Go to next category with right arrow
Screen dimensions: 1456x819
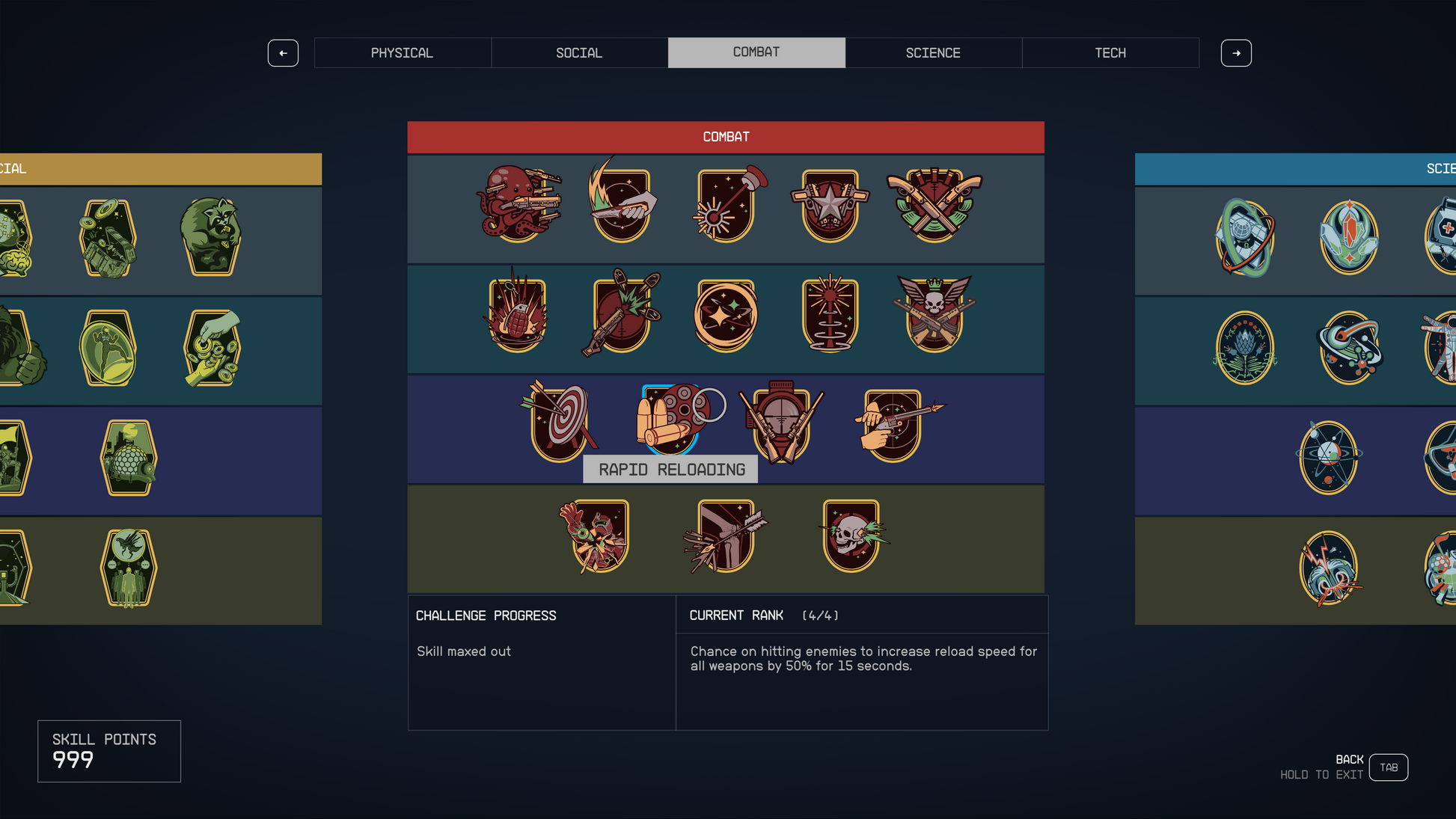(1236, 53)
